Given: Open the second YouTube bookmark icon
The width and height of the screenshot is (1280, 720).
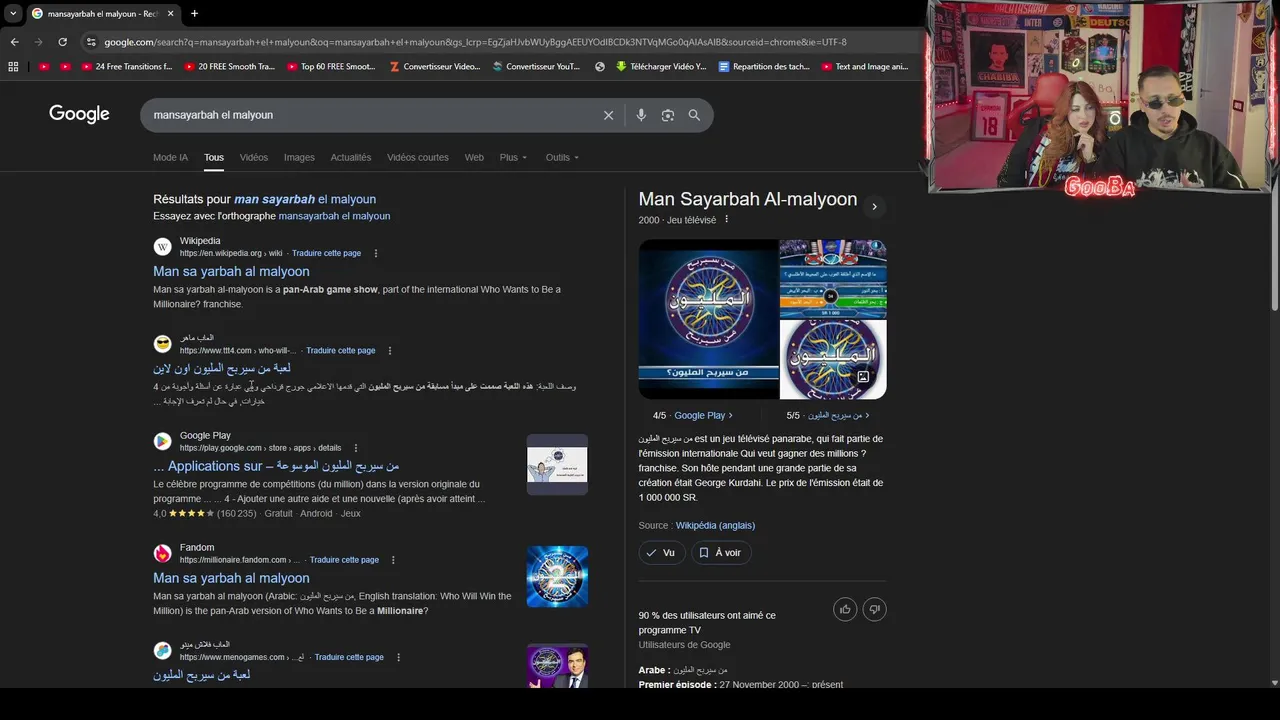Looking at the screenshot, I should point(65,67).
